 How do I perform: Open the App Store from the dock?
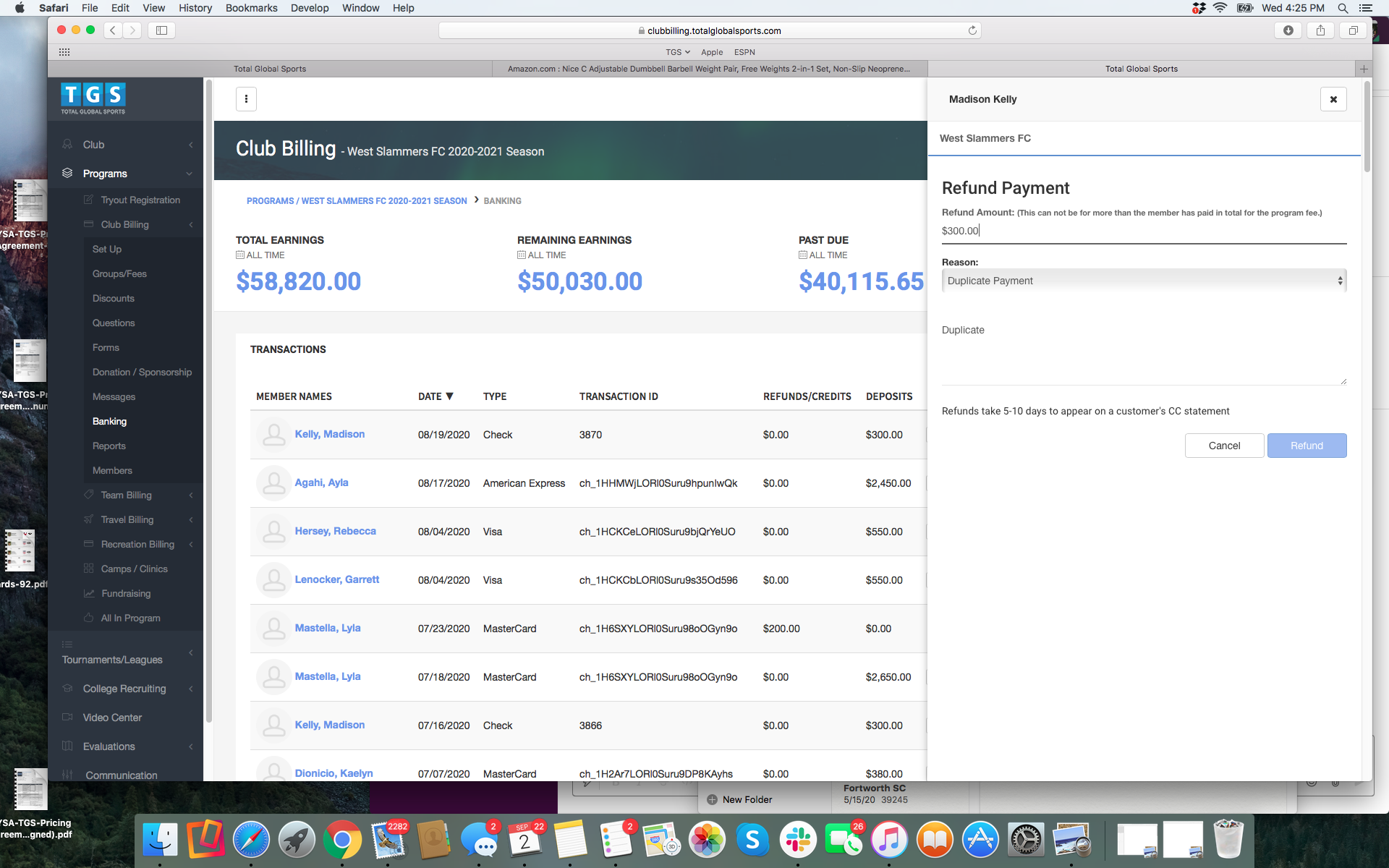(980, 840)
